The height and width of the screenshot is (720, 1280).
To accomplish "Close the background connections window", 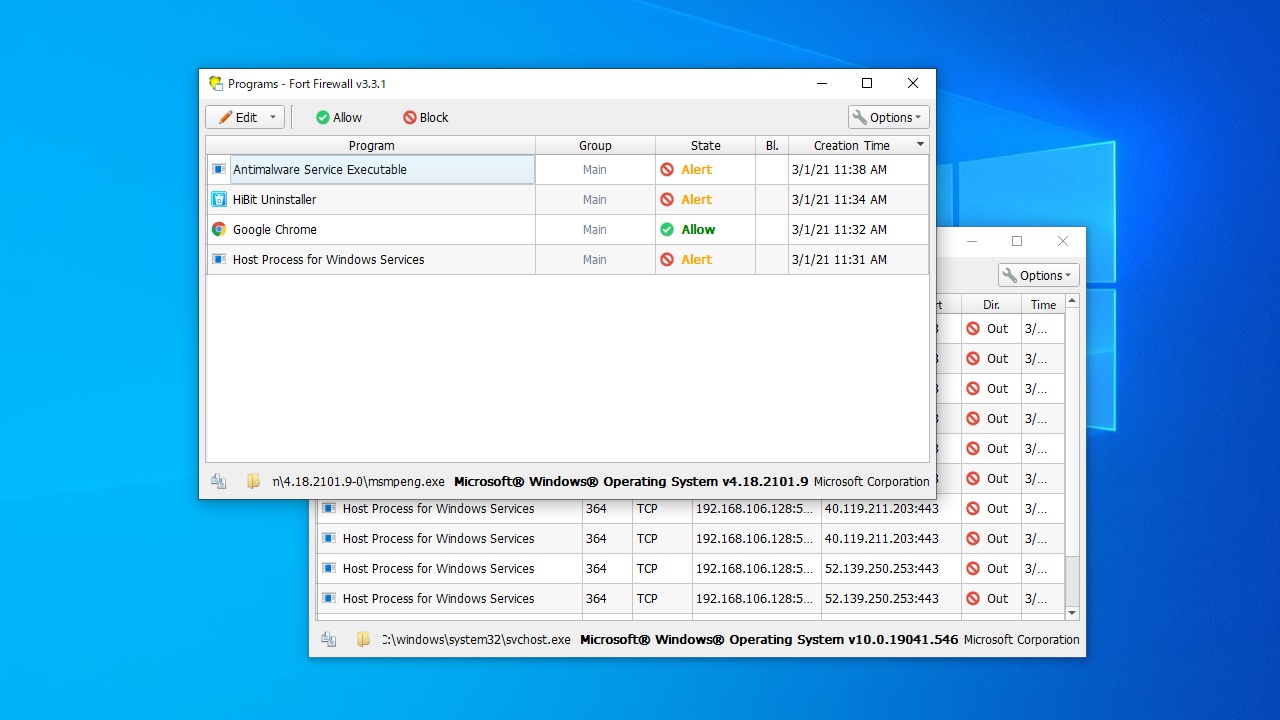I will (x=1063, y=241).
